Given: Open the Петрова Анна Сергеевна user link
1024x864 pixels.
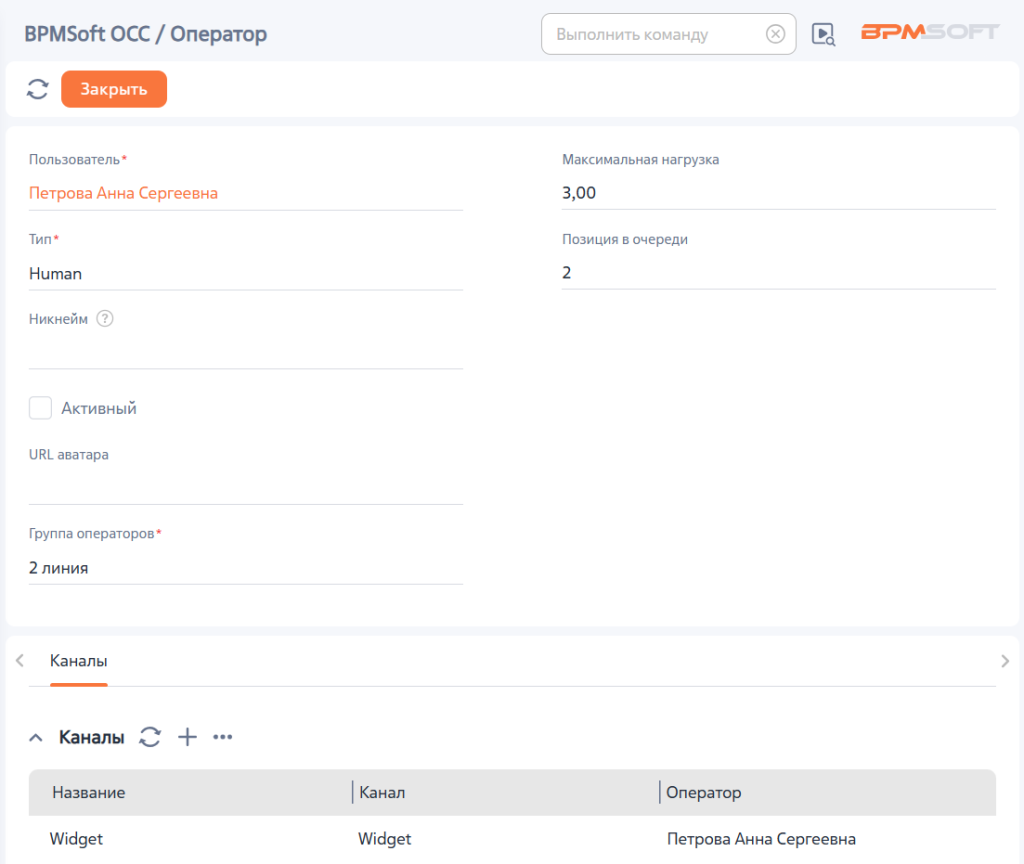Looking at the screenshot, I should (x=123, y=193).
